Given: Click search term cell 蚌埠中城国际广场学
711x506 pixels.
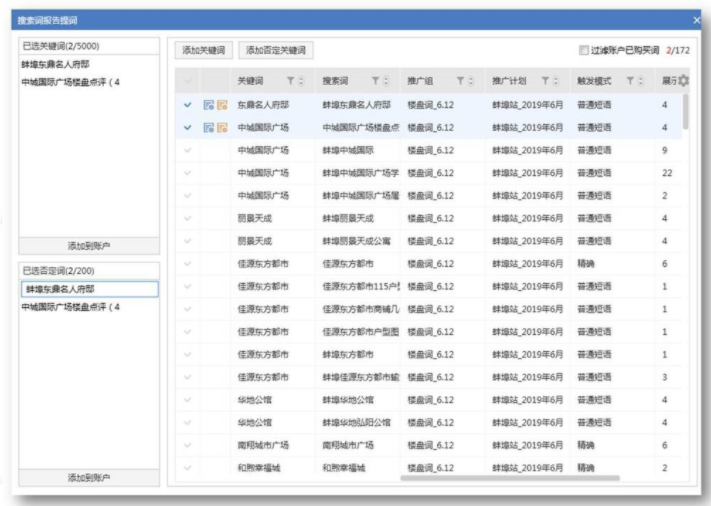Looking at the screenshot, I should coord(360,173).
